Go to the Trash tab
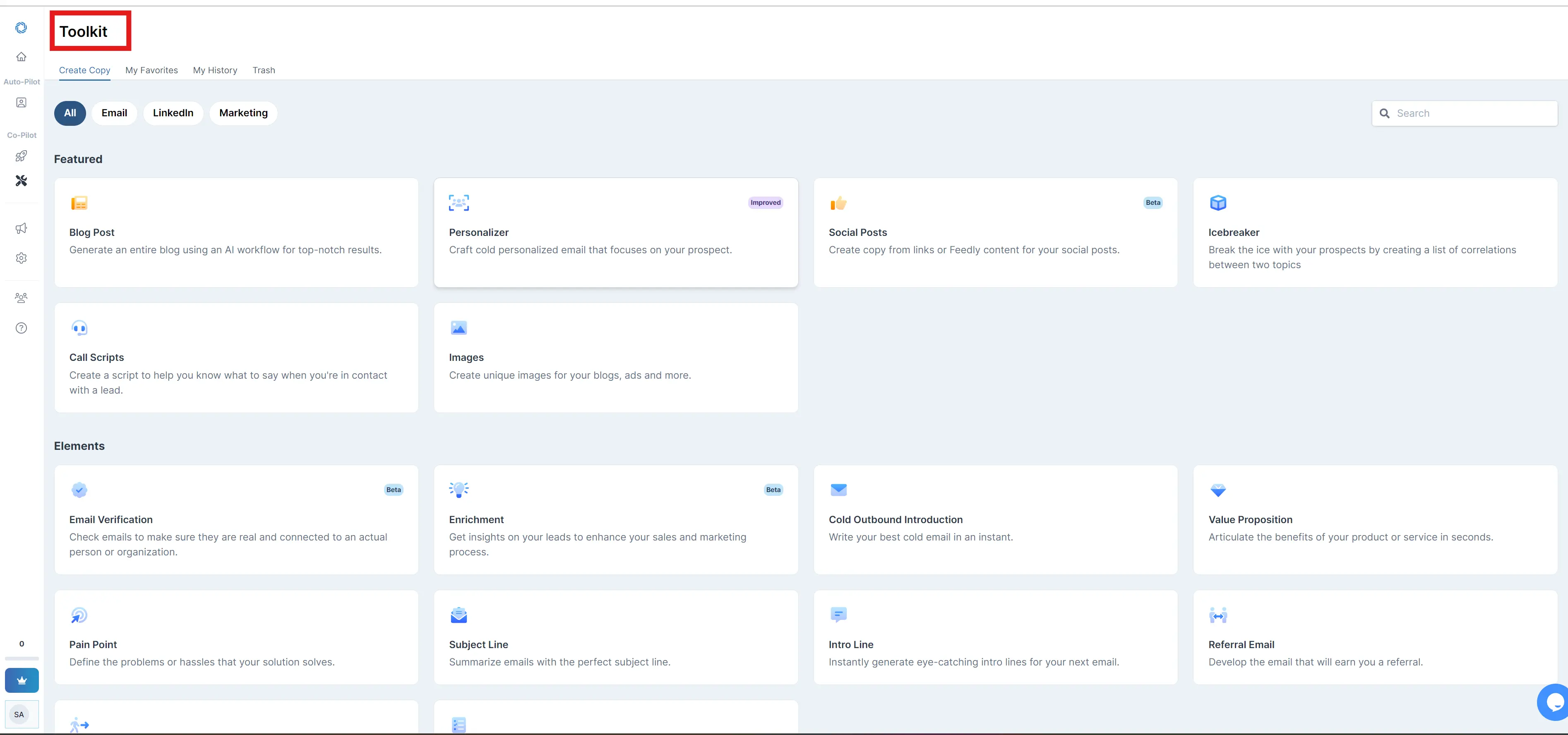 click(264, 70)
